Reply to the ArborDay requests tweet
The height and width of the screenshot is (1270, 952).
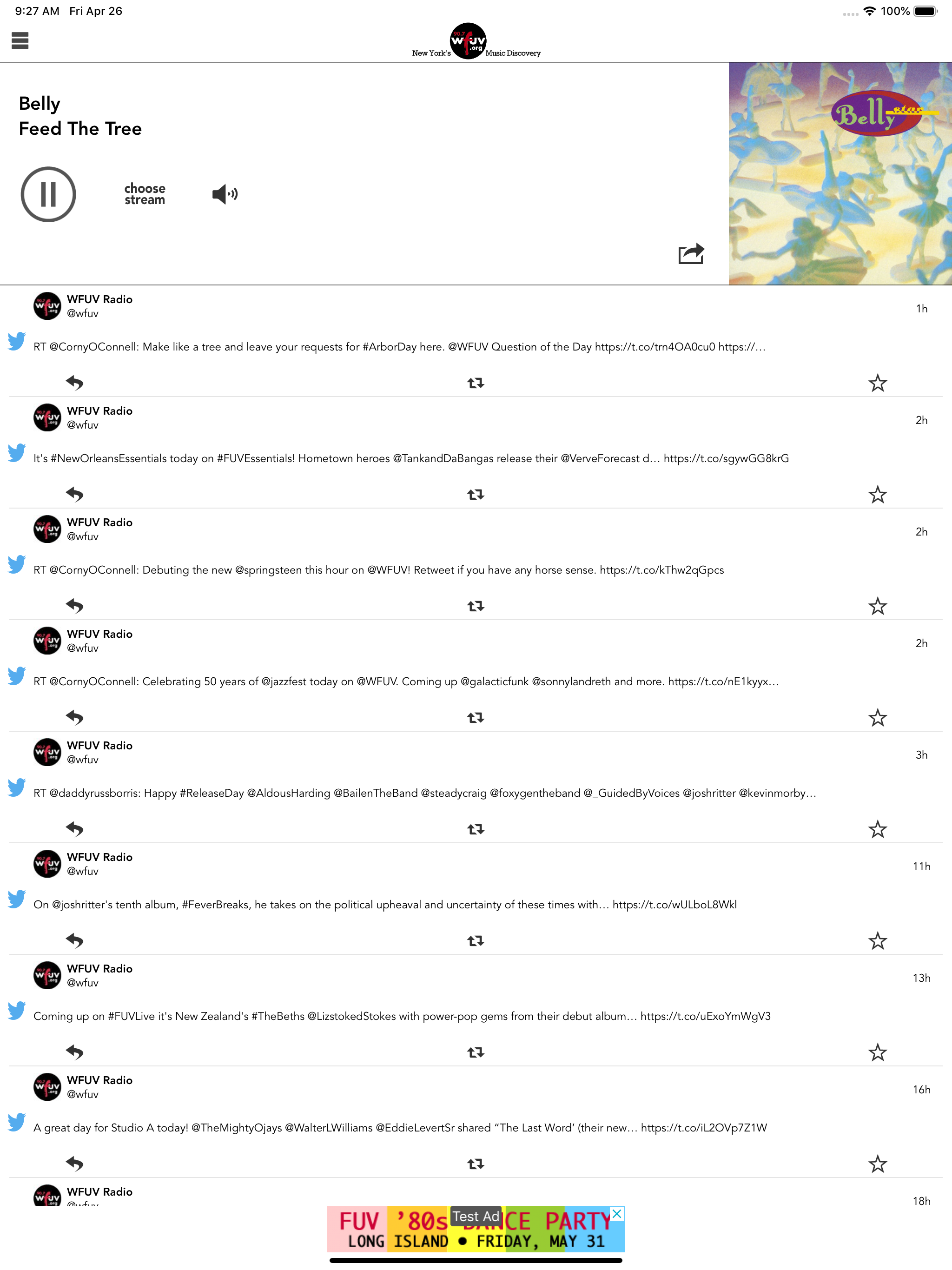pos(75,383)
